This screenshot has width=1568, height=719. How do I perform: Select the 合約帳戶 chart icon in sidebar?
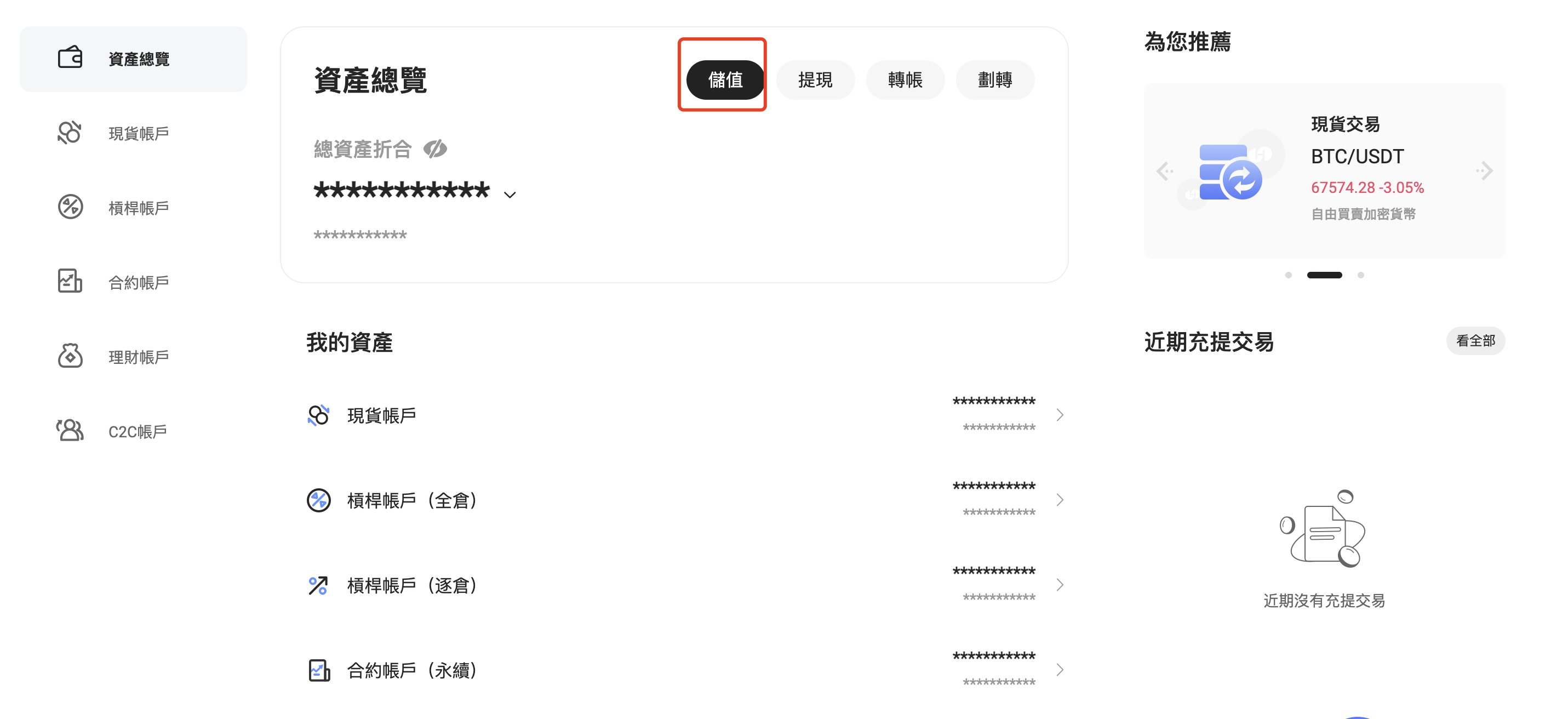[70, 281]
